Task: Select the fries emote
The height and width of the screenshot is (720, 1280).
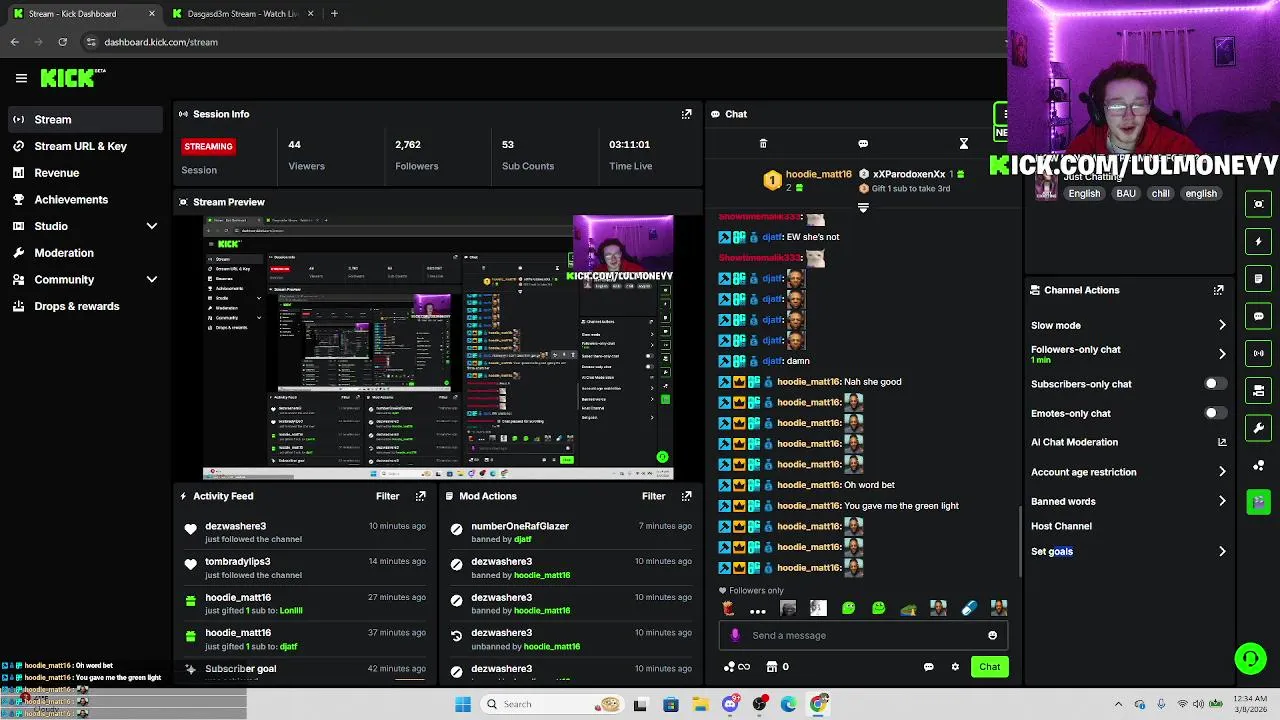Action: (x=728, y=608)
